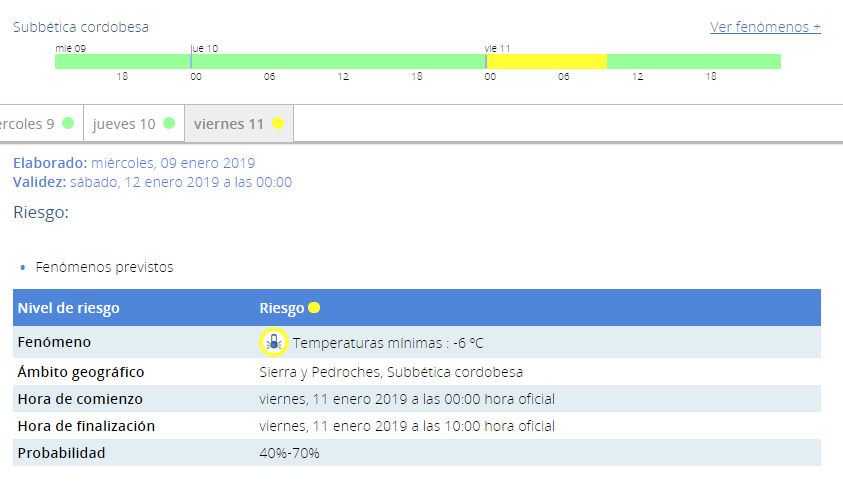Click the Nivel de riesgo header cell

click(68, 308)
